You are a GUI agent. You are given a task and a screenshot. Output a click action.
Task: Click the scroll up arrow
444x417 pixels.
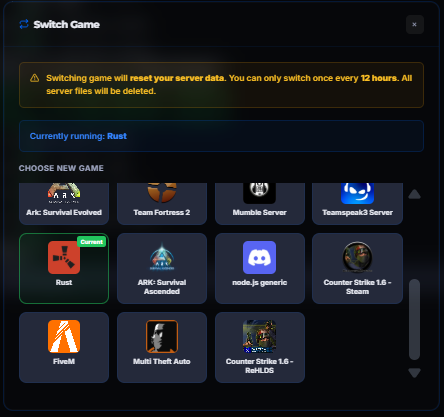[414, 194]
